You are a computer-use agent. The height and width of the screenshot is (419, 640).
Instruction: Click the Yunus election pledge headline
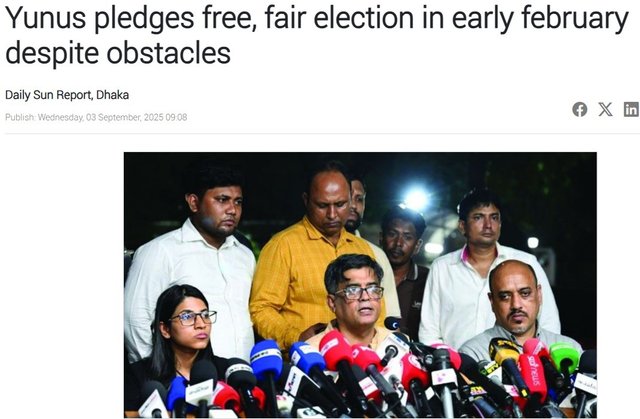pyautogui.click(x=317, y=35)
